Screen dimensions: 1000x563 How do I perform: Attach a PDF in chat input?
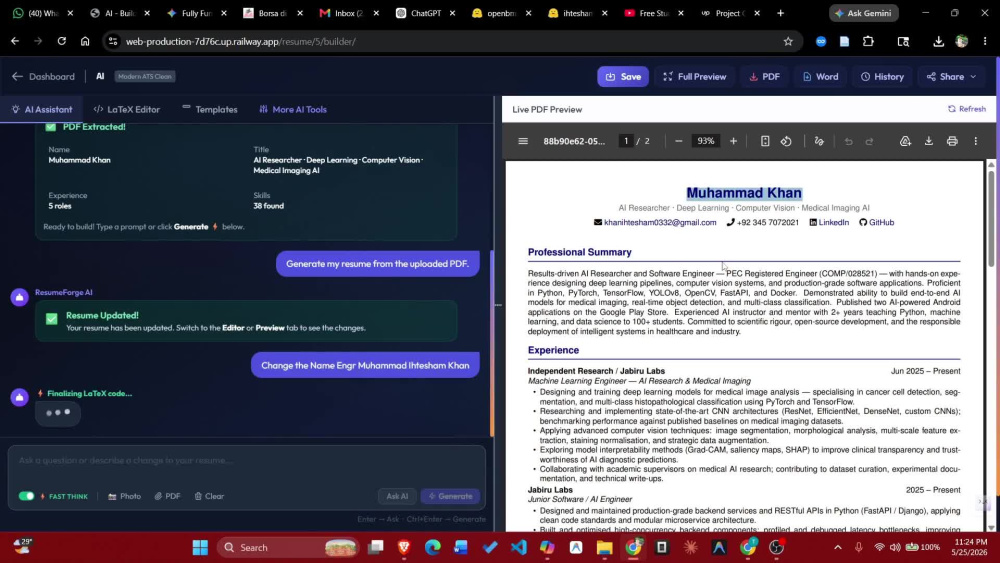pyautogui.click(x=167, y=496)
